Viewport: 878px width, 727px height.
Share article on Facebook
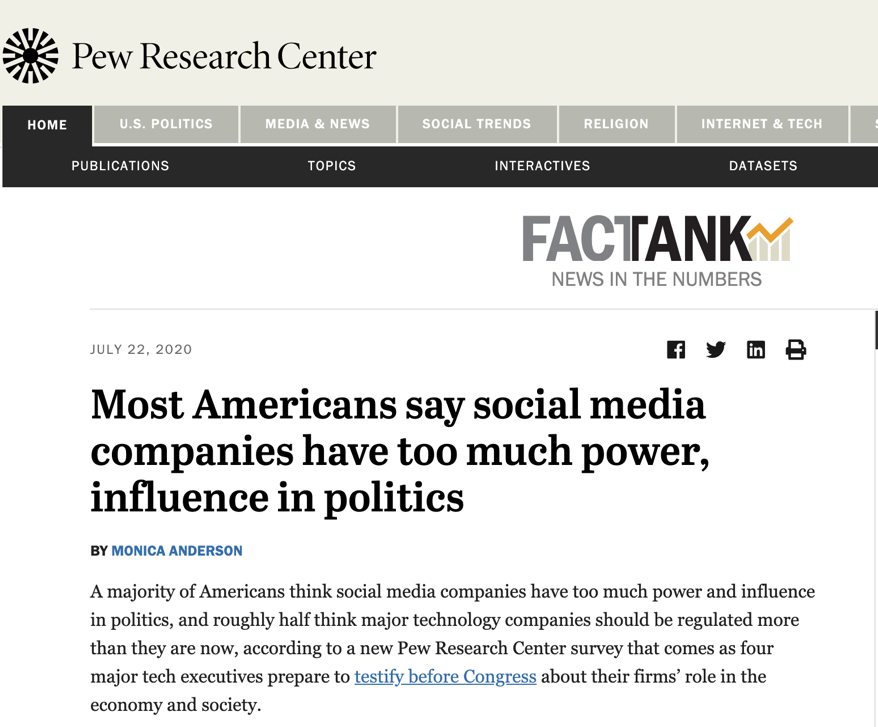(x=676, y=349)
